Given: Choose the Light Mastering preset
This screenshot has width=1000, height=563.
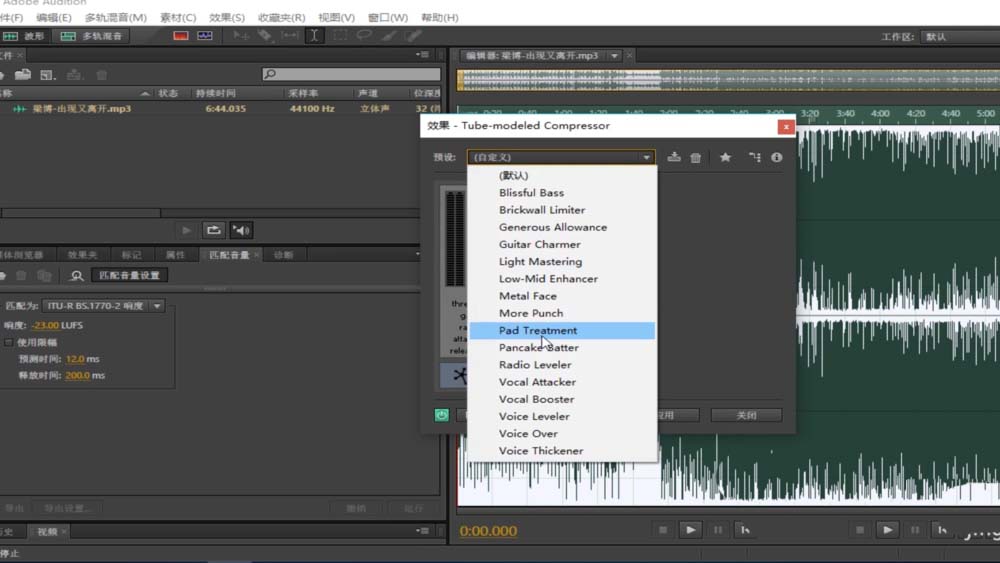Looking at the screenshot, I should coord(562,261).
